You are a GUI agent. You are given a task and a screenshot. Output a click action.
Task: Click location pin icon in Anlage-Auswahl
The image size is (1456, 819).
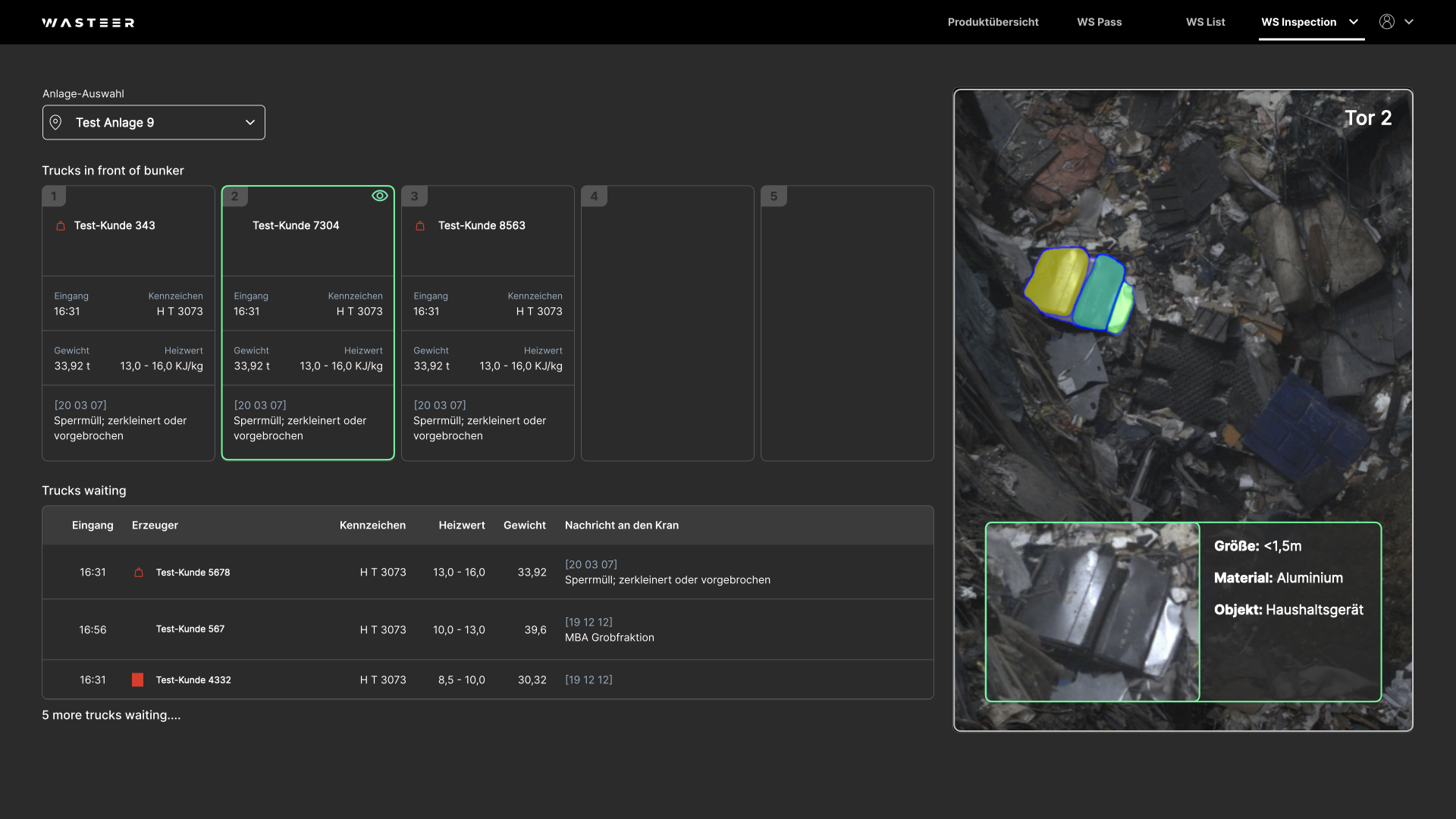56,122
